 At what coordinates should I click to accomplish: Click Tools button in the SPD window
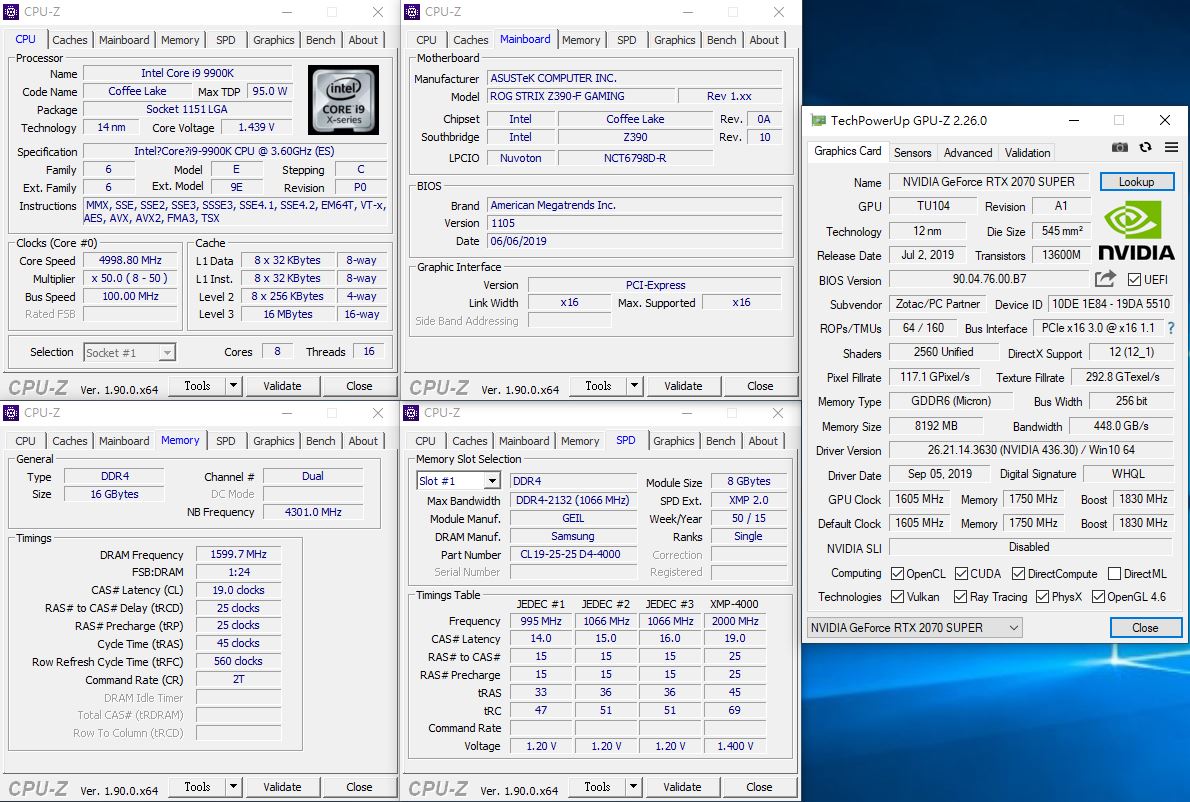597,787
